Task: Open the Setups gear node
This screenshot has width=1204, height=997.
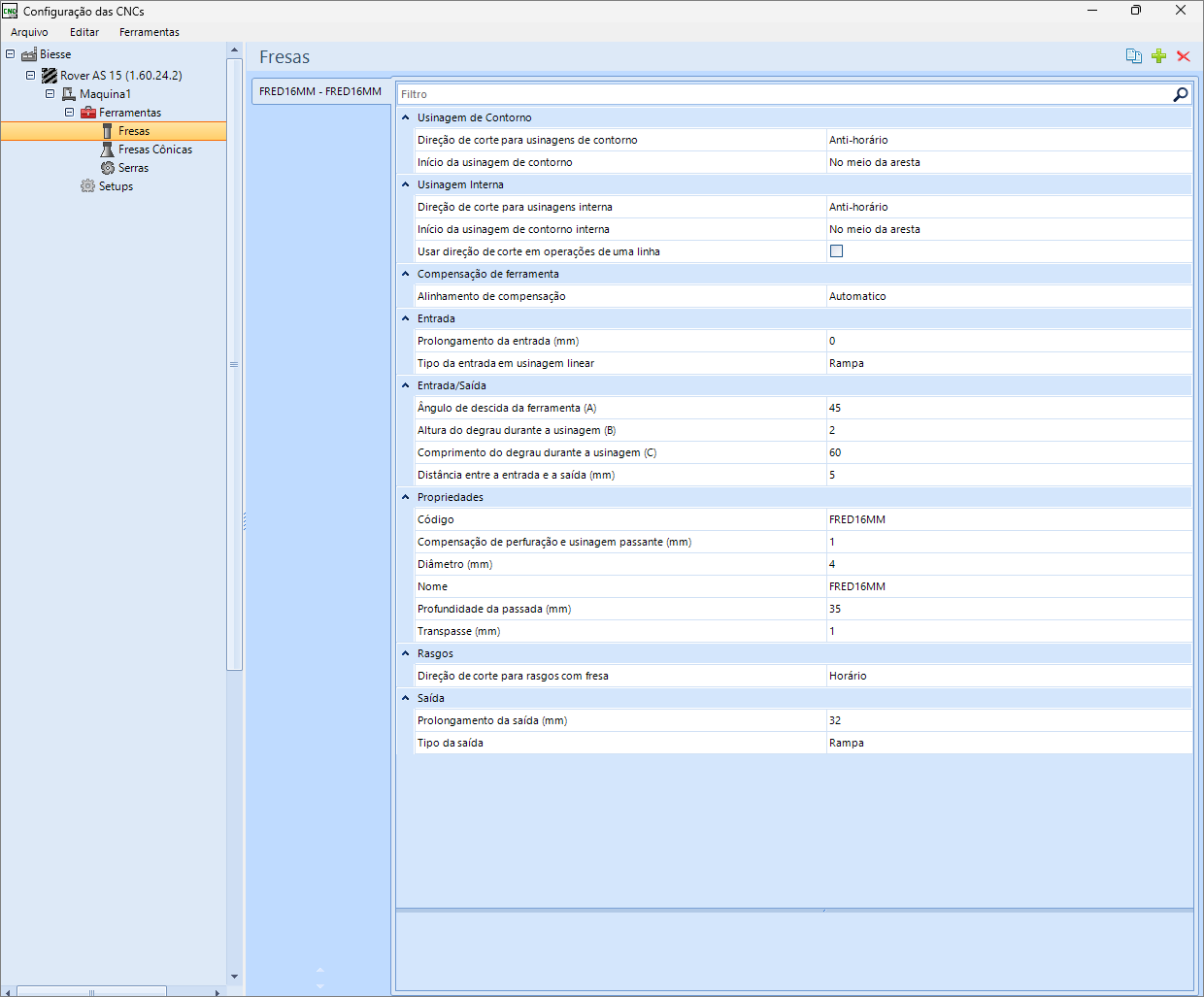Action: pyautogui.click(x=115, y=186)
